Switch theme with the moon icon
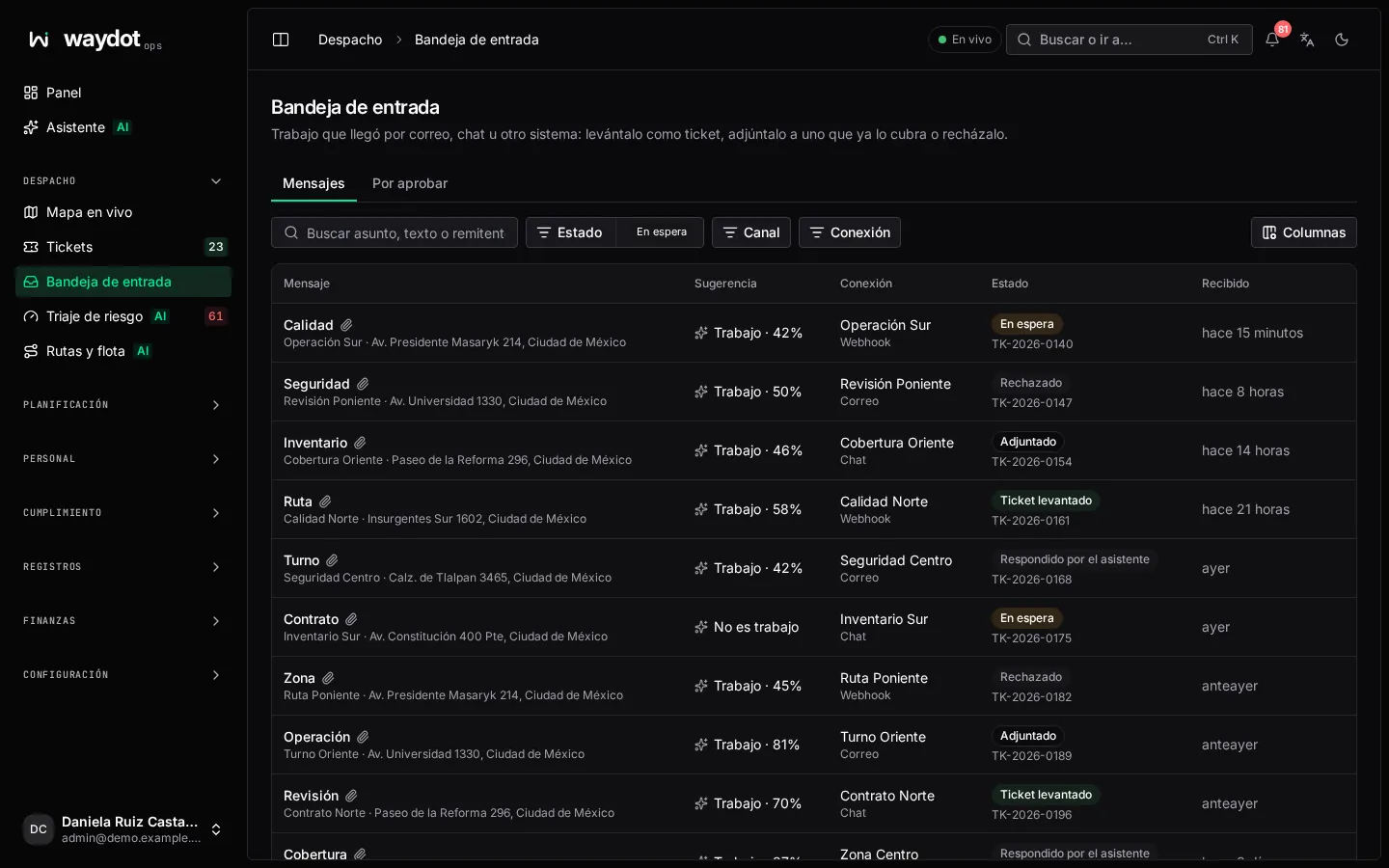Image resolution: width=1389 pixels, height=868 pixels. tap(1342, 40)
